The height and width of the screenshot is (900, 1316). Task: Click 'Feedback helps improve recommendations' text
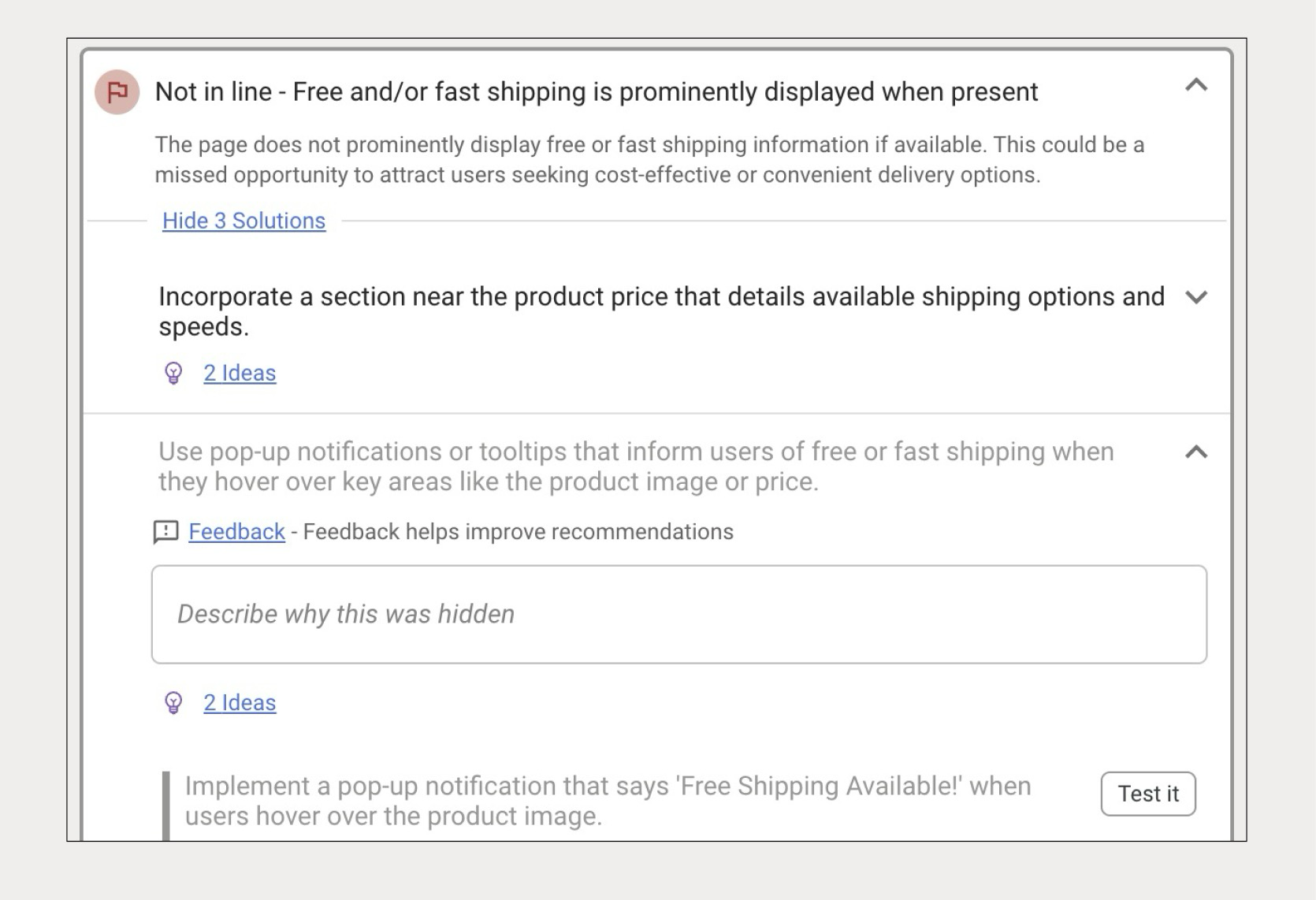click(x=518, y=532)
